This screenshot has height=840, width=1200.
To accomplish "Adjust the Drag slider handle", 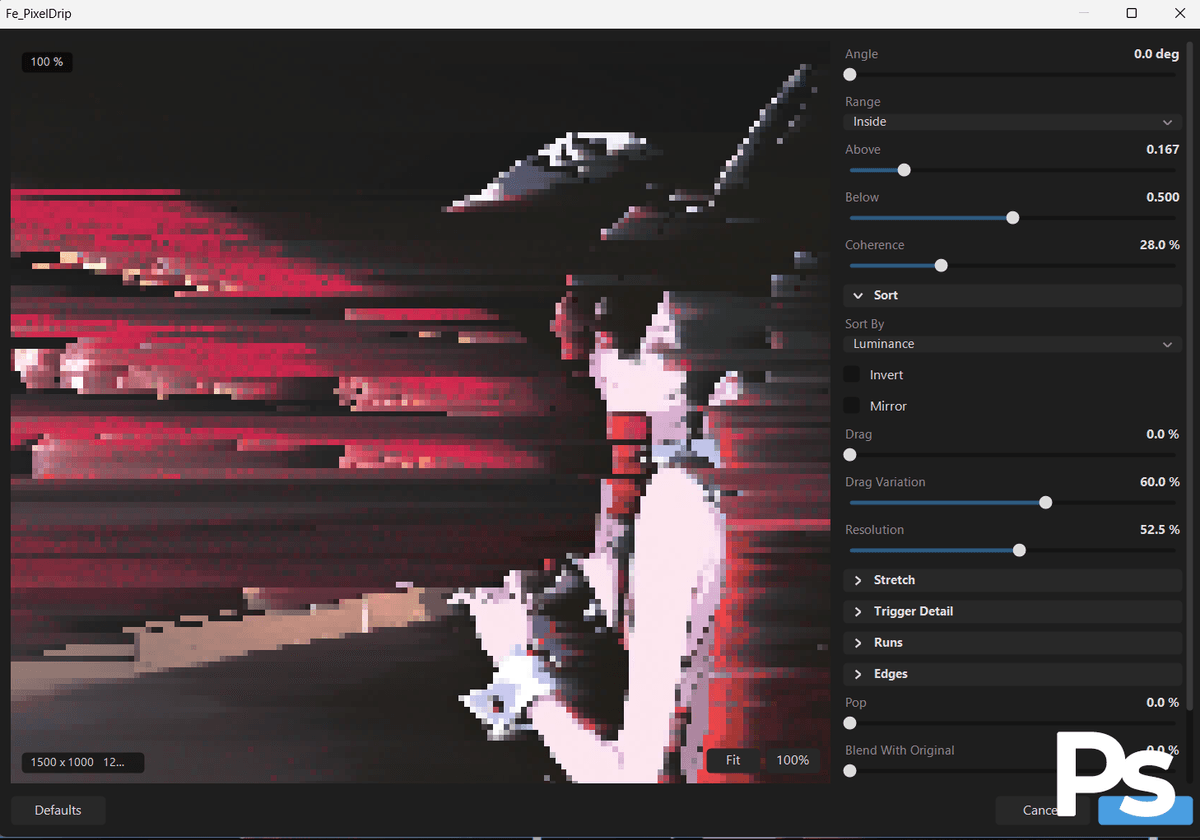I will (850, 455).
